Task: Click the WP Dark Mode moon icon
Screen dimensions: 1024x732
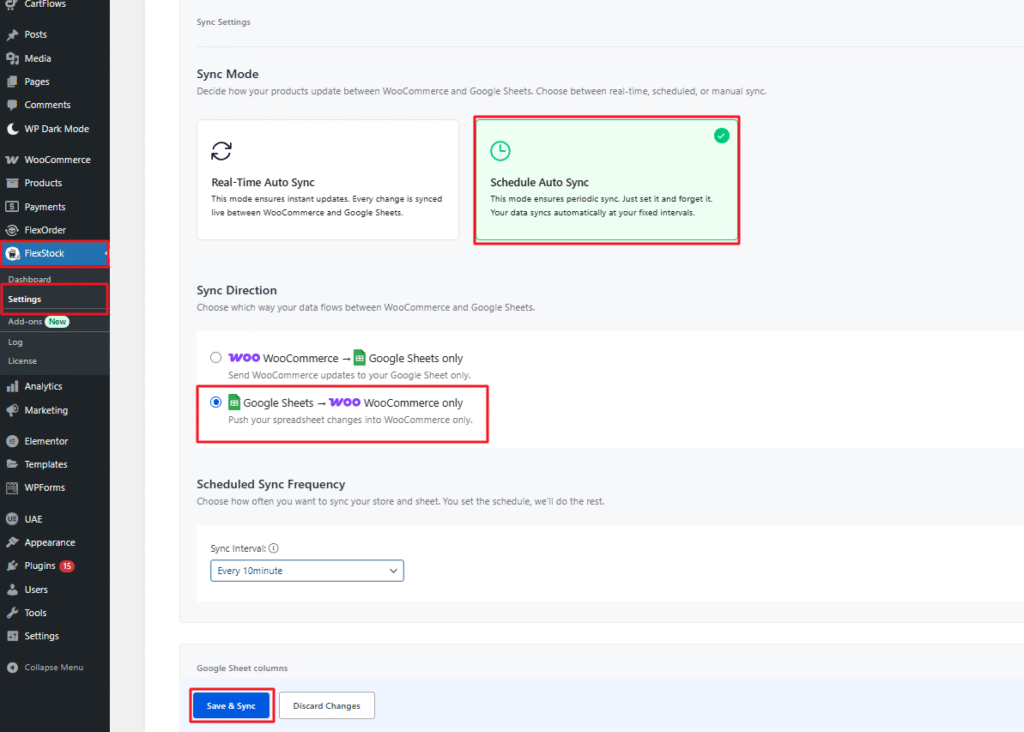Action: click(12, 129)
